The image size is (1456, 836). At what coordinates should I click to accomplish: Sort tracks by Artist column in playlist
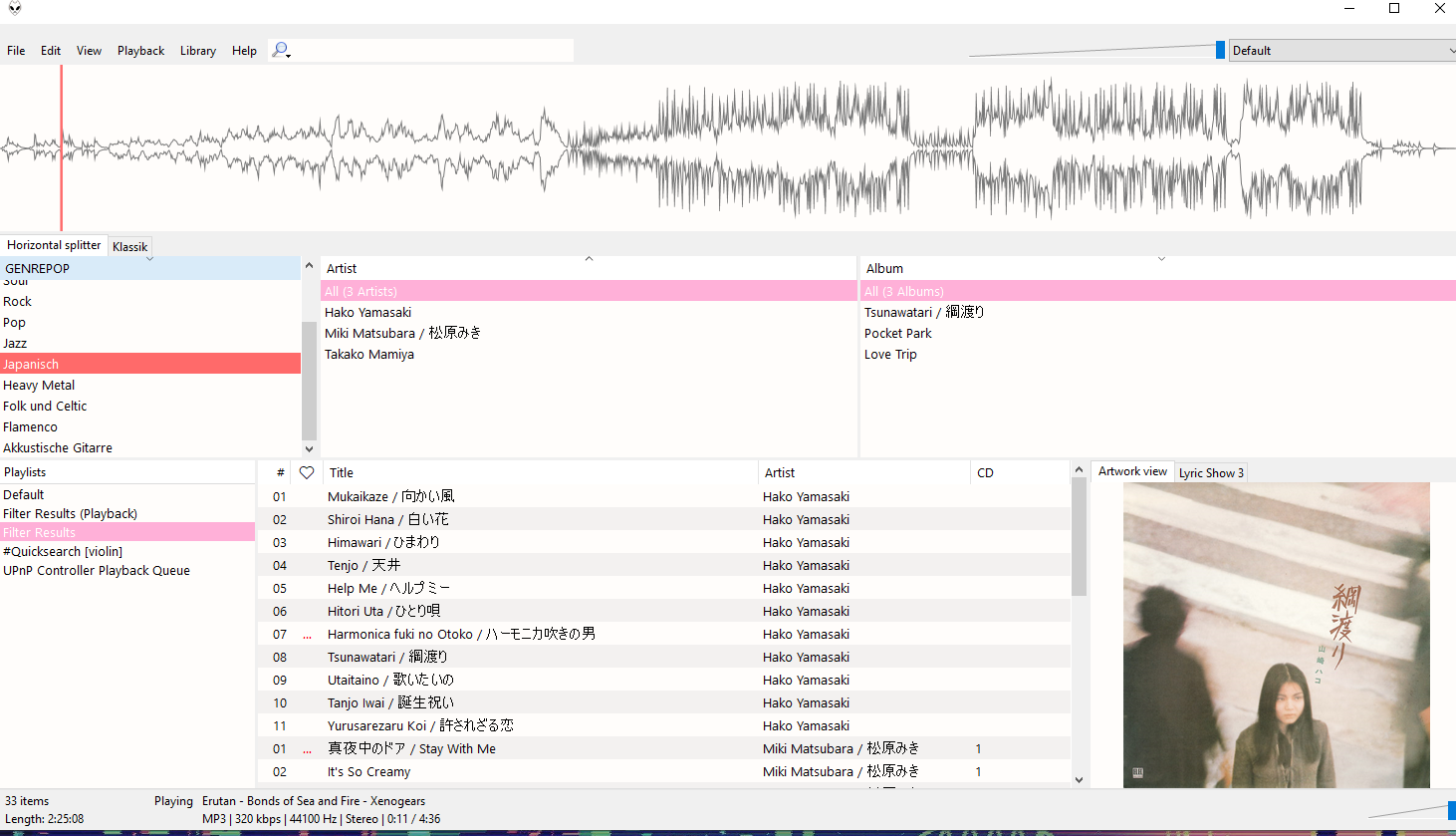click(x=864, y=472)
